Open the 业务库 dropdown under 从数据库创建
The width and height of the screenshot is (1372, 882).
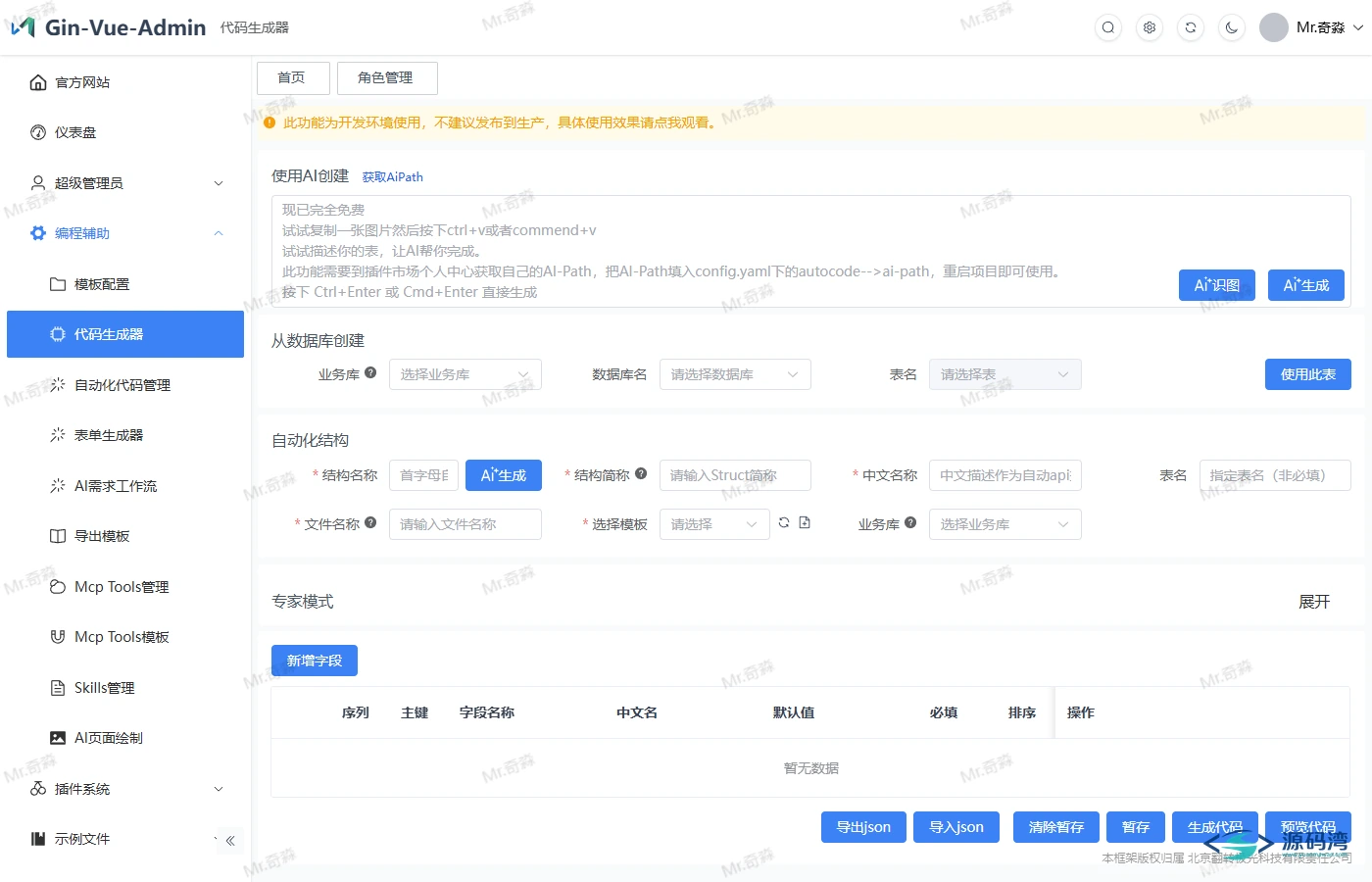coord(465,374)
